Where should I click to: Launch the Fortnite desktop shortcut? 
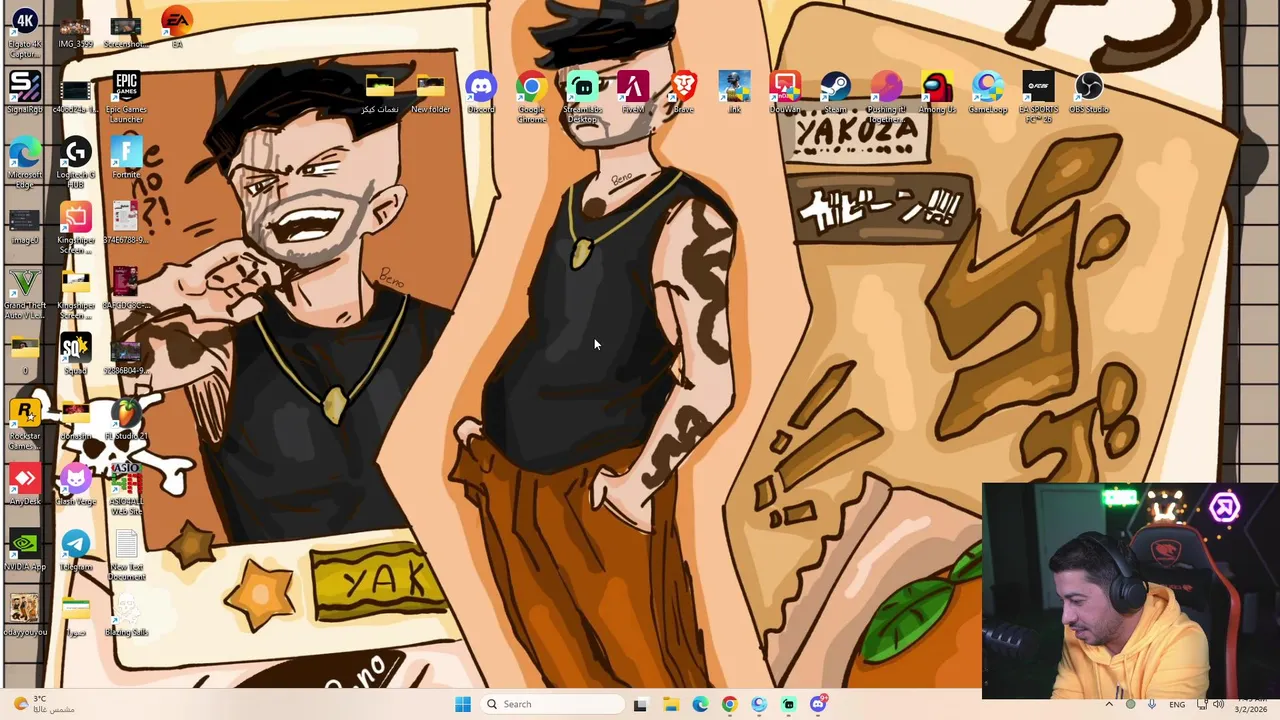pyautogui.click(x=126, y=158)
